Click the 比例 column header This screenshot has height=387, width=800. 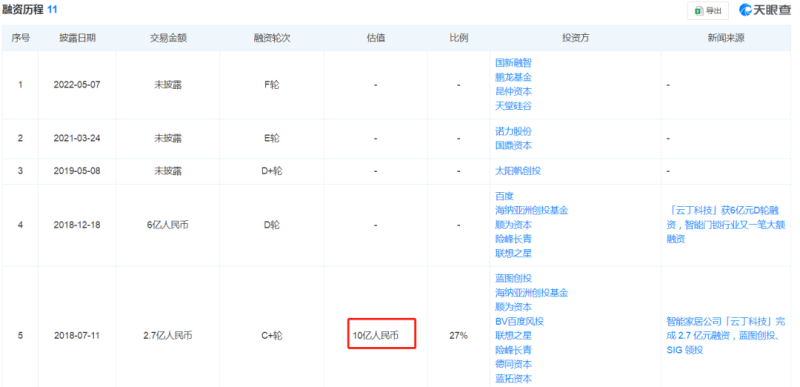(x=459, y=38)
